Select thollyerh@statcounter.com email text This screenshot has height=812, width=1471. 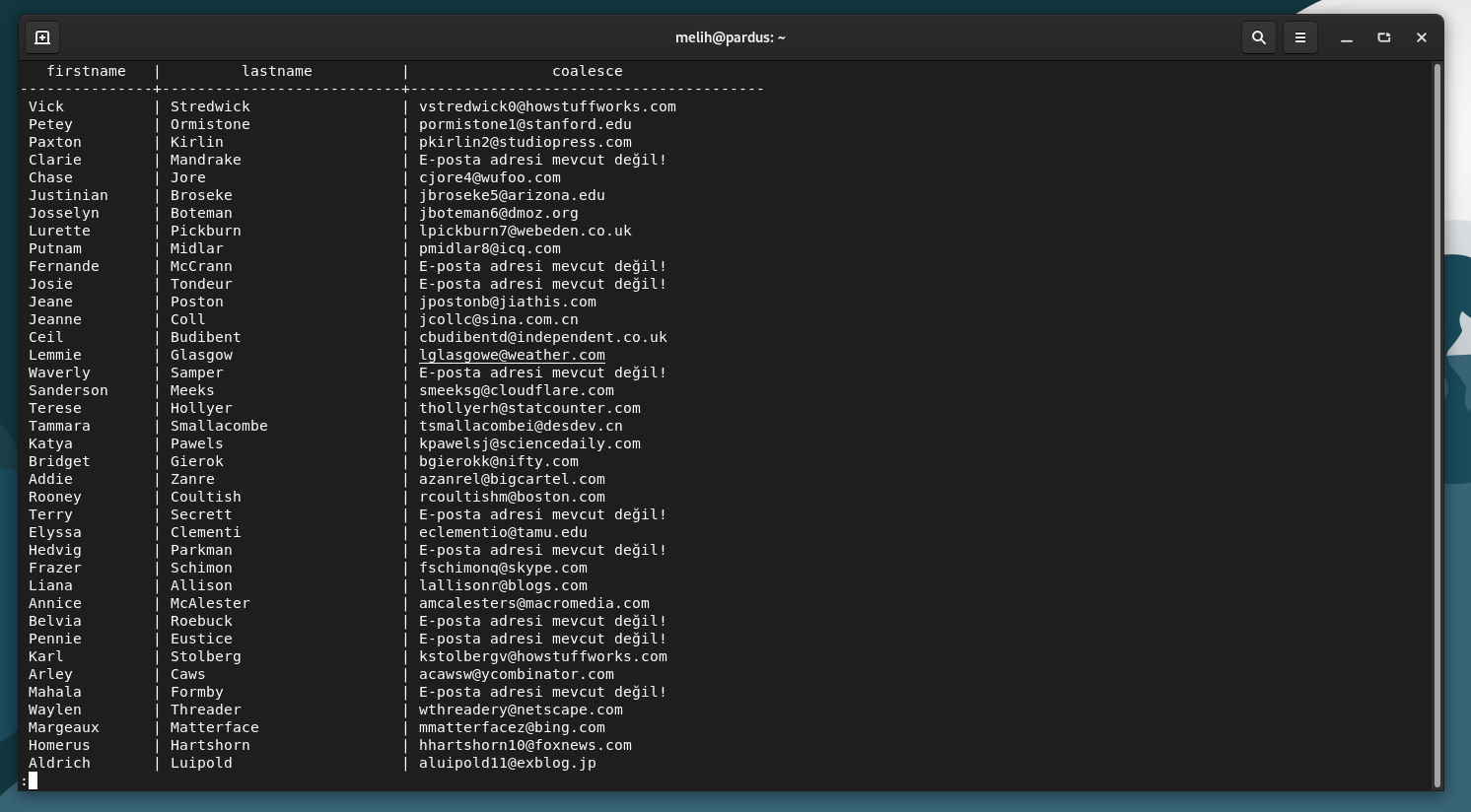coord(529,408)
